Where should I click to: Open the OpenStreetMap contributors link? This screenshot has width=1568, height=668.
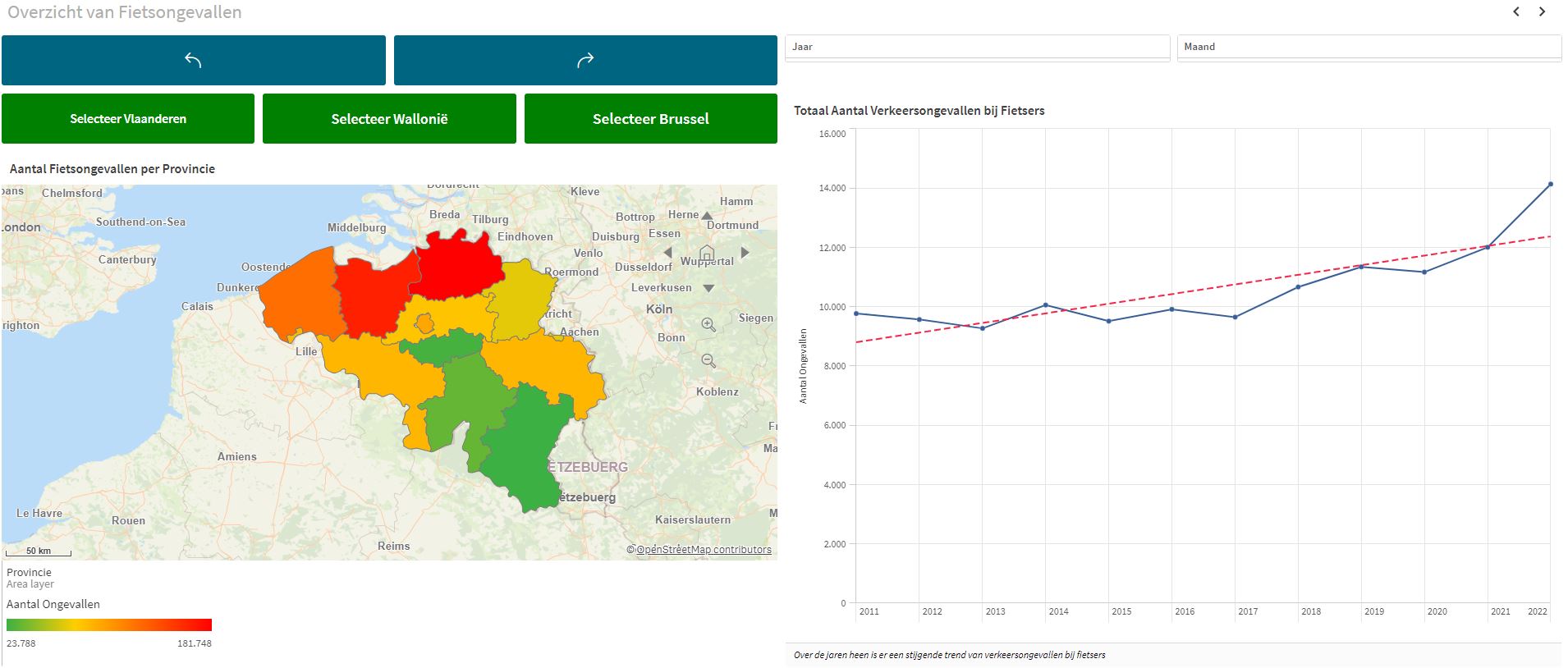point(704,550)
